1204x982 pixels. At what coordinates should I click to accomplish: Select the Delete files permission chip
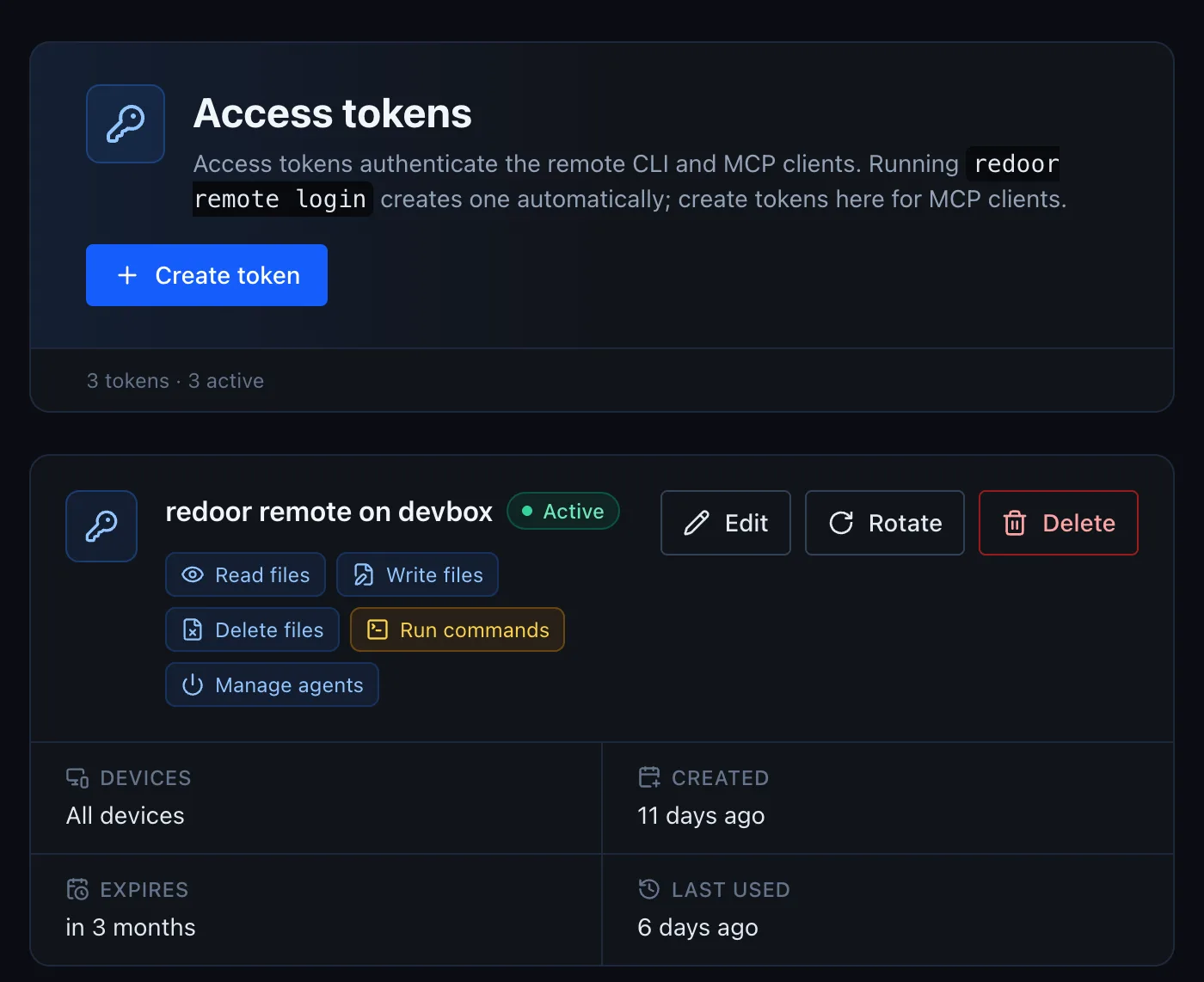tap(252, 629)
